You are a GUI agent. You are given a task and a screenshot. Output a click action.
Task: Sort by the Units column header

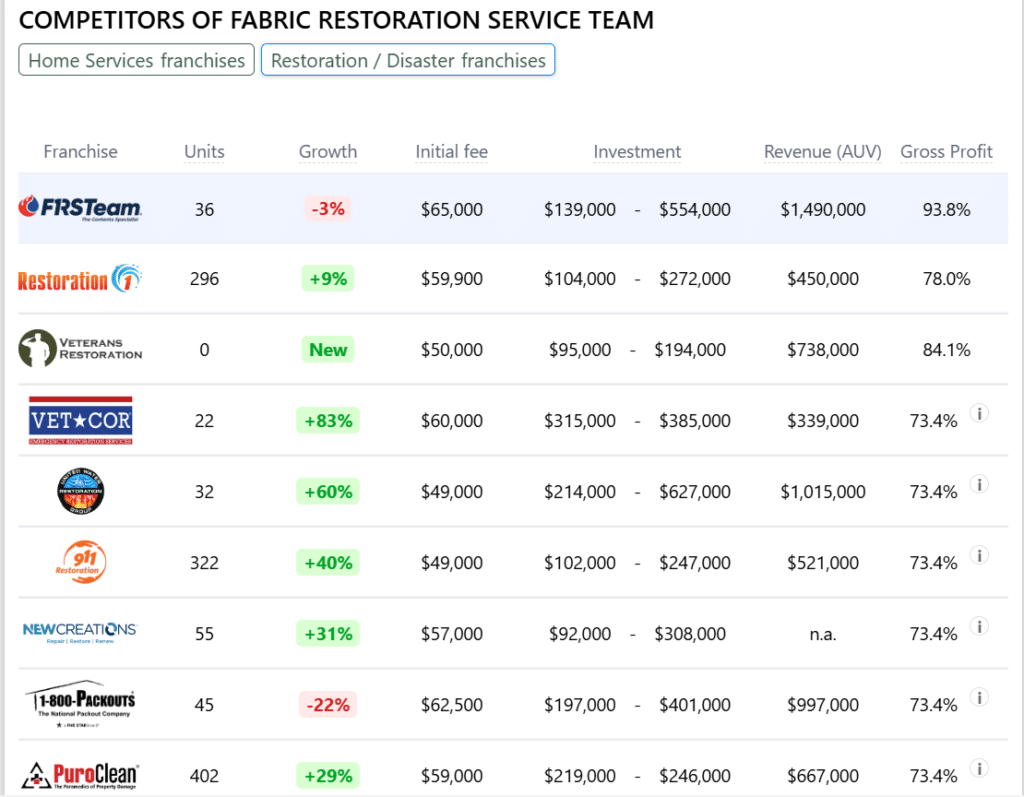tap(204, 152)
